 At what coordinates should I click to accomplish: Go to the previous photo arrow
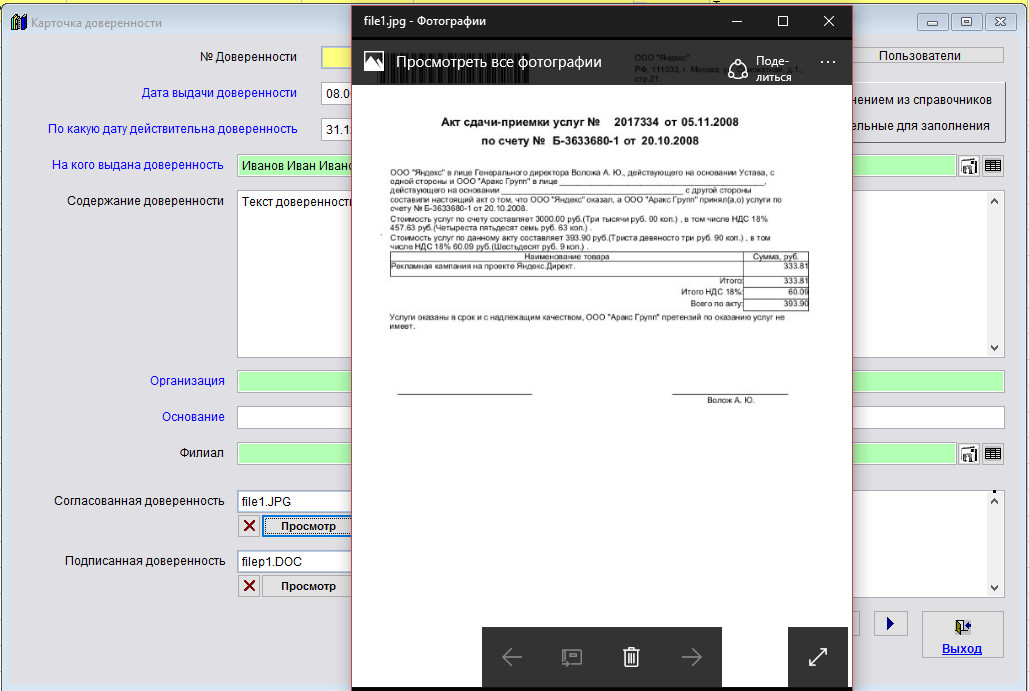tap(512, 657)
